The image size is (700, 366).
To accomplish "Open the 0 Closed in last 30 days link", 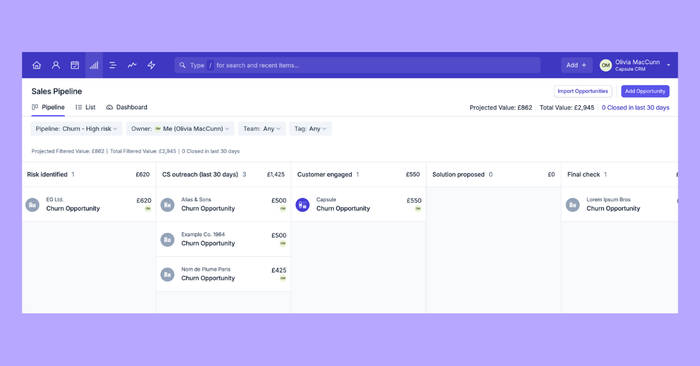I will point(635,108).
